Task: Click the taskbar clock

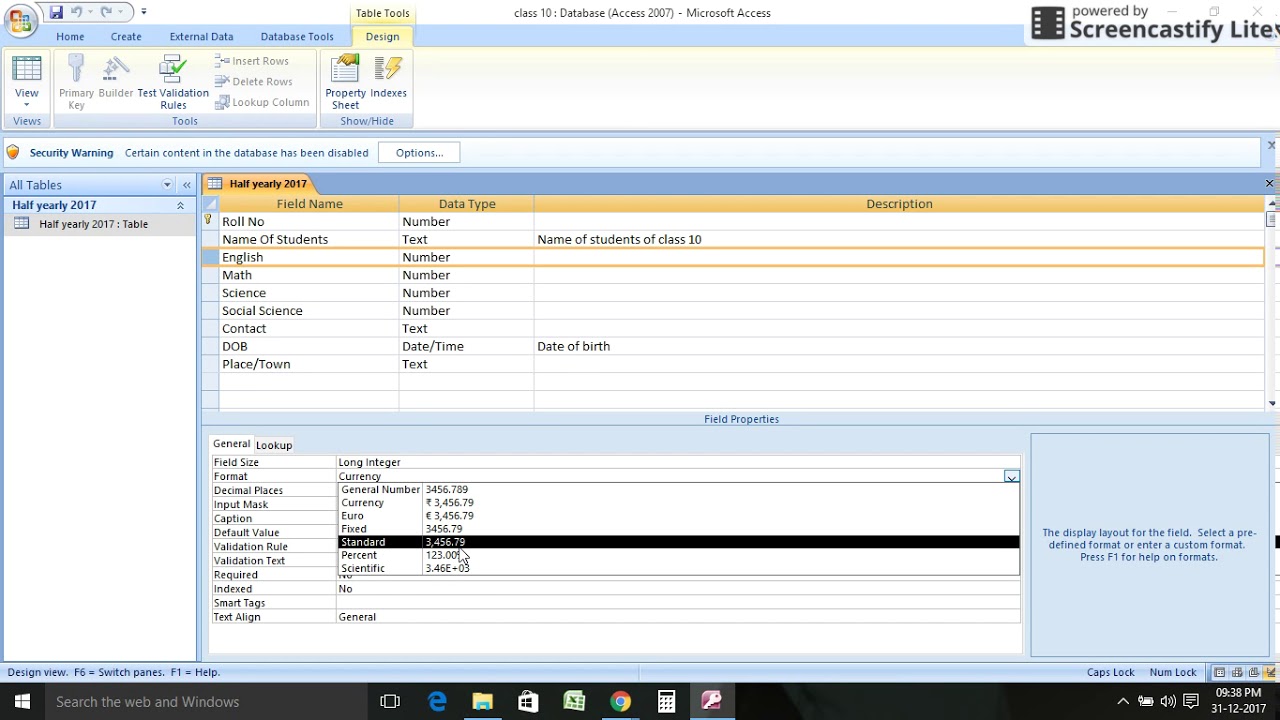Action: (1238, 701)
